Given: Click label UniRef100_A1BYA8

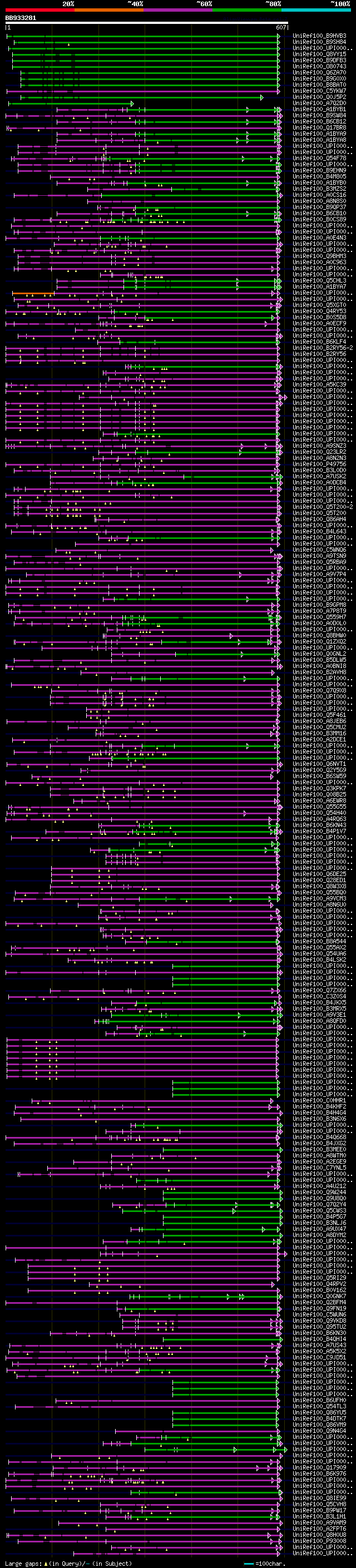Looking at the screenshot, I should click(319, 140).
